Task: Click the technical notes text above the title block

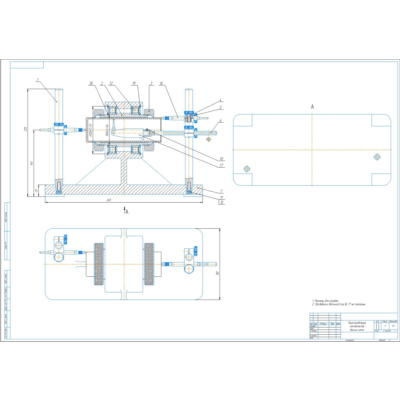Action: [339, 302]
